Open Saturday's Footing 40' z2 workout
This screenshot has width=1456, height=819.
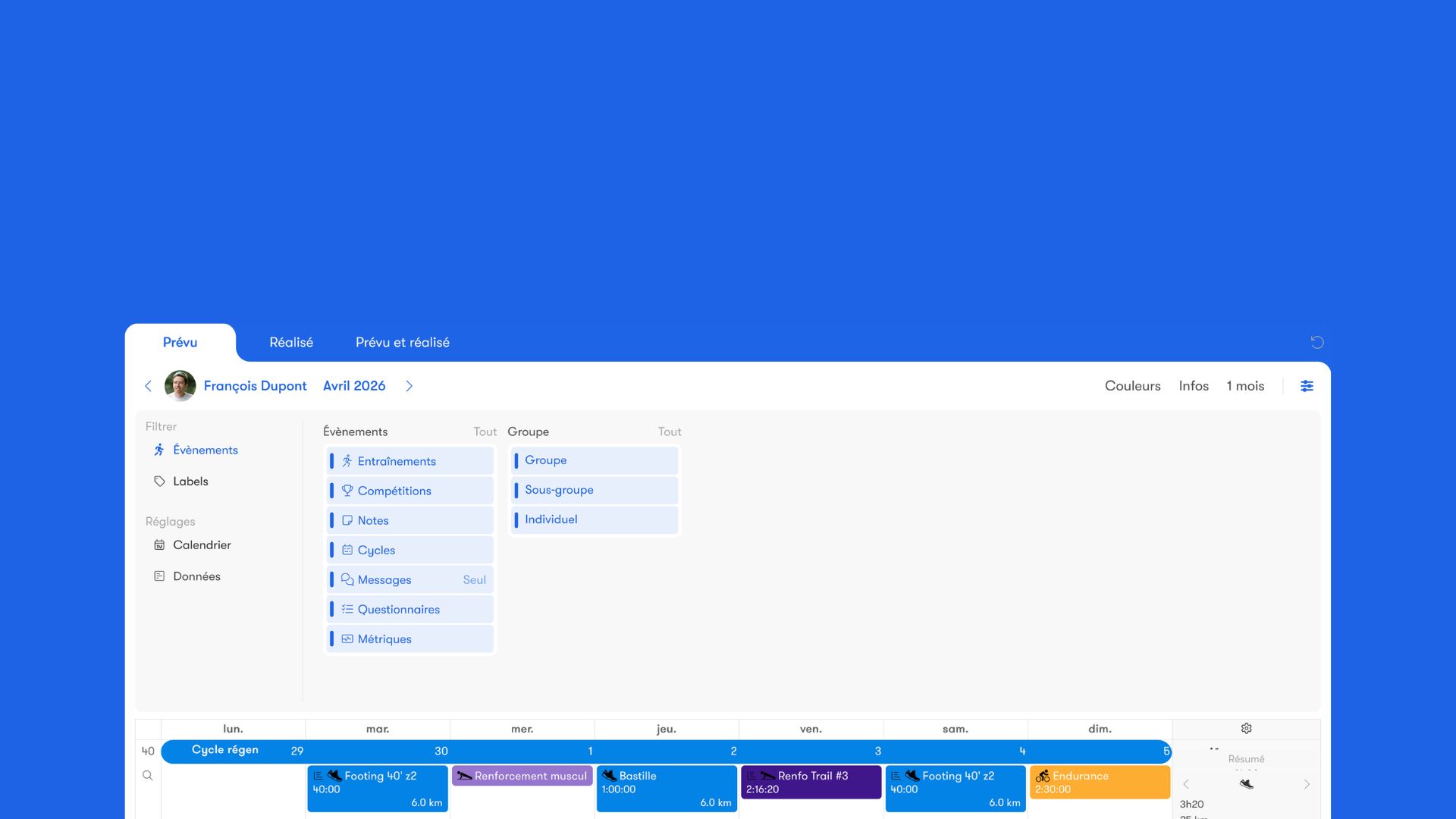pyautogui.click(x=955, y=789)
